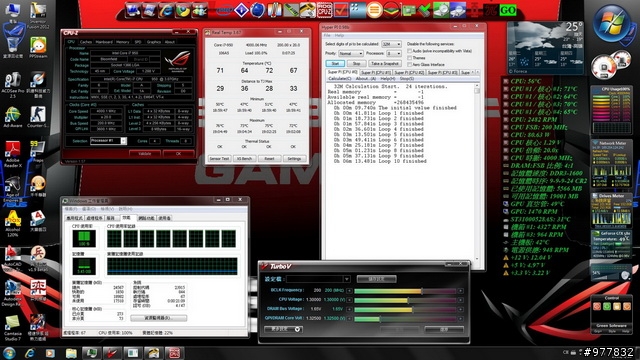Click the Start button in Hyper PI
The image size is (640, 360).
coord(335,64)
